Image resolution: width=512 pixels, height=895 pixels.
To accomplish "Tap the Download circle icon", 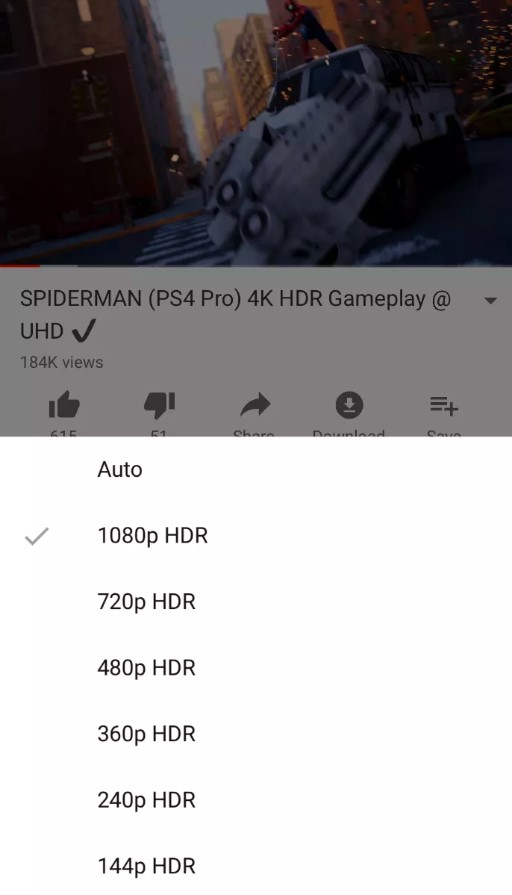I will 349,405.
